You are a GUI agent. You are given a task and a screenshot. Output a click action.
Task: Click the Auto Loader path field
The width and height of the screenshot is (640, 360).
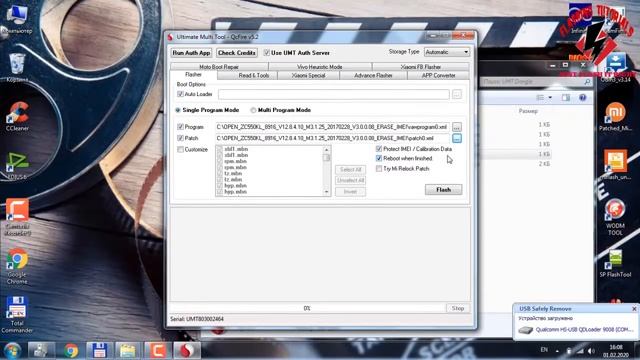333,94
